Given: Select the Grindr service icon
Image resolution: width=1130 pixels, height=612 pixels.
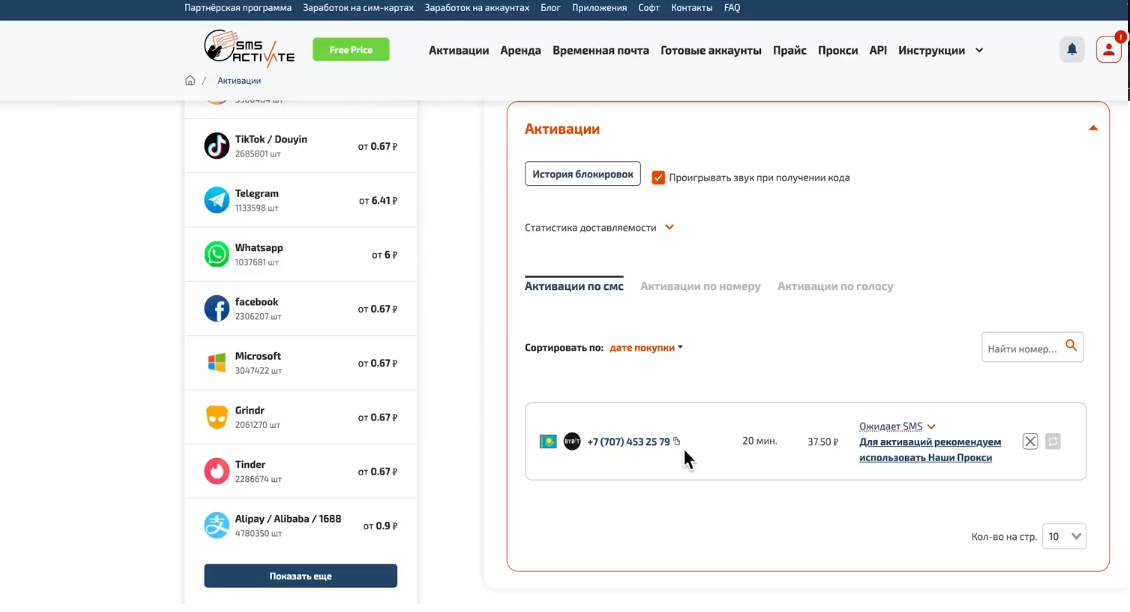Looking at the screenshot, I should pos(216,417).
